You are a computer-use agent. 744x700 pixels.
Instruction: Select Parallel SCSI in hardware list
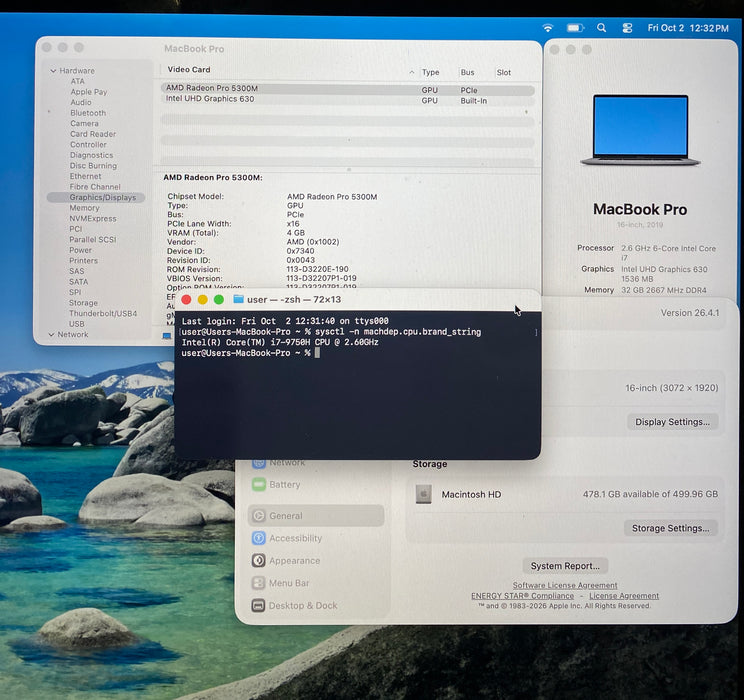tap(93, 239)
